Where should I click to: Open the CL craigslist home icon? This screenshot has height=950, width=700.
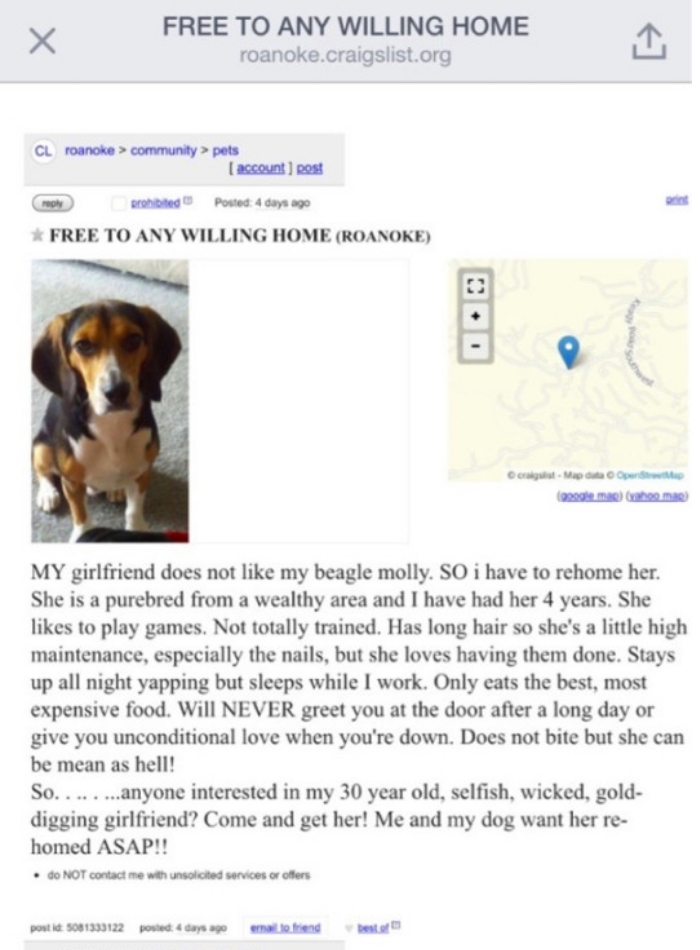(43, 150)
